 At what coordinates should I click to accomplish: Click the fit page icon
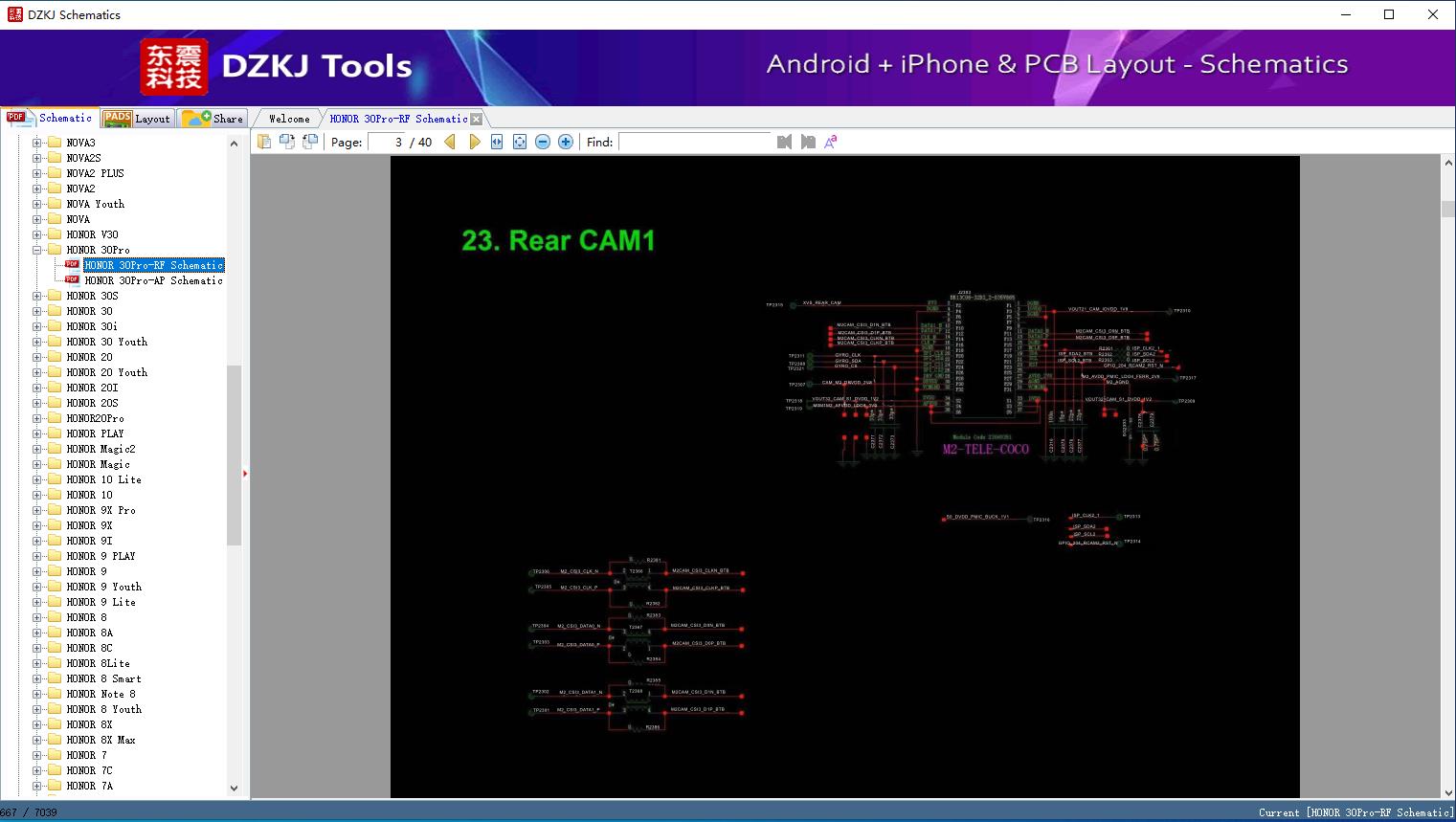click(520, 142)
